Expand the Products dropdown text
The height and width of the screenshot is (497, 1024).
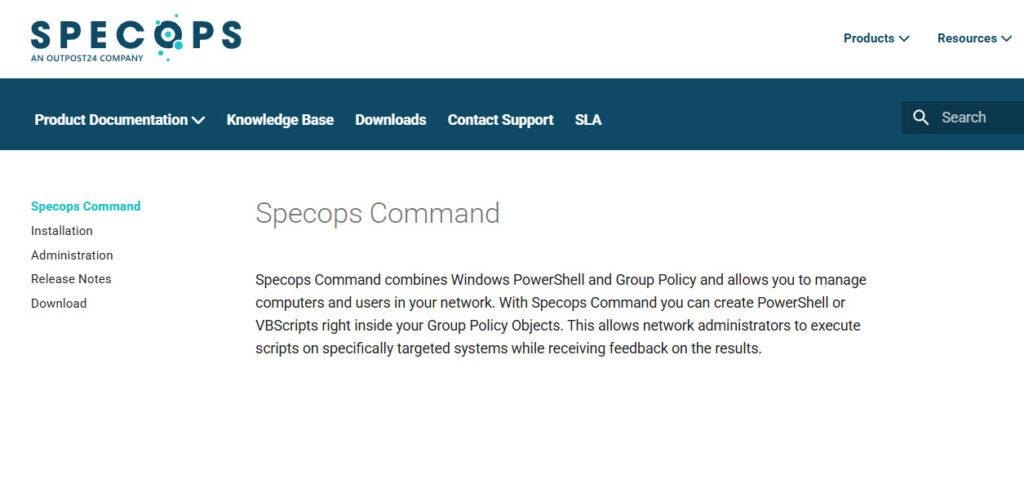(x=868, y=38)
